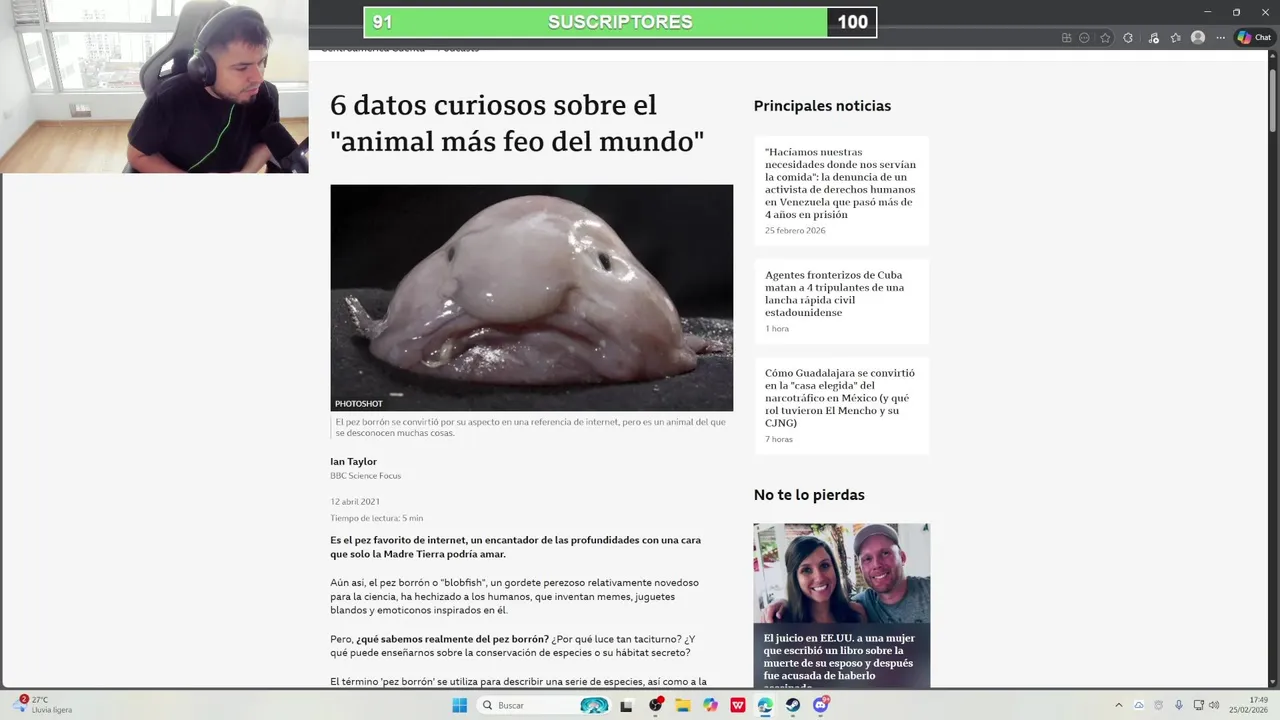Add this page to favorites star
This screenshot has height=720, width=1280.
[x=1105, y=38]
